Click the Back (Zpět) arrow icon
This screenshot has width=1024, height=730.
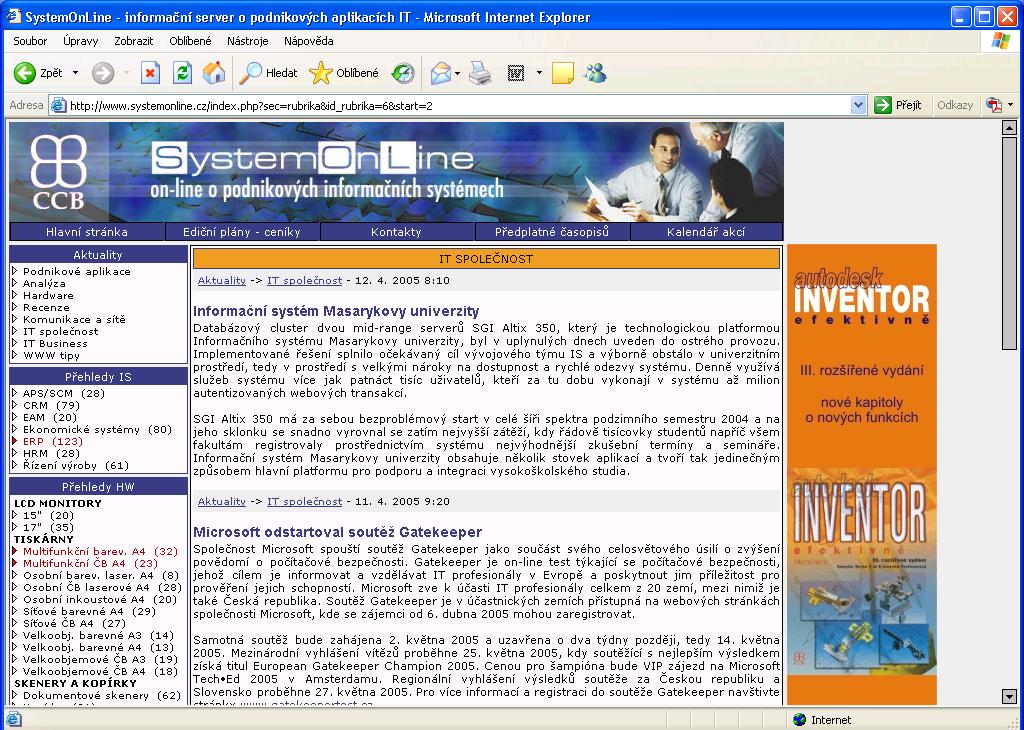pos(25,73)
